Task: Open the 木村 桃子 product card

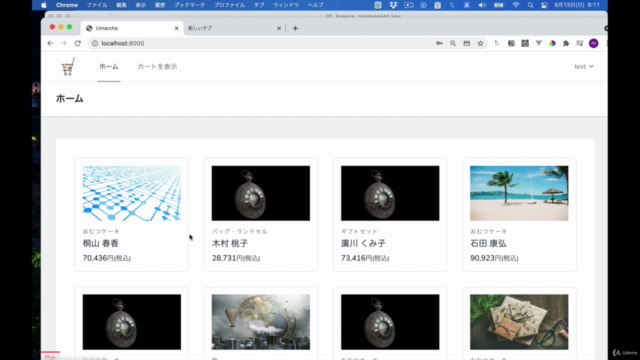Action: click(261, 215)
